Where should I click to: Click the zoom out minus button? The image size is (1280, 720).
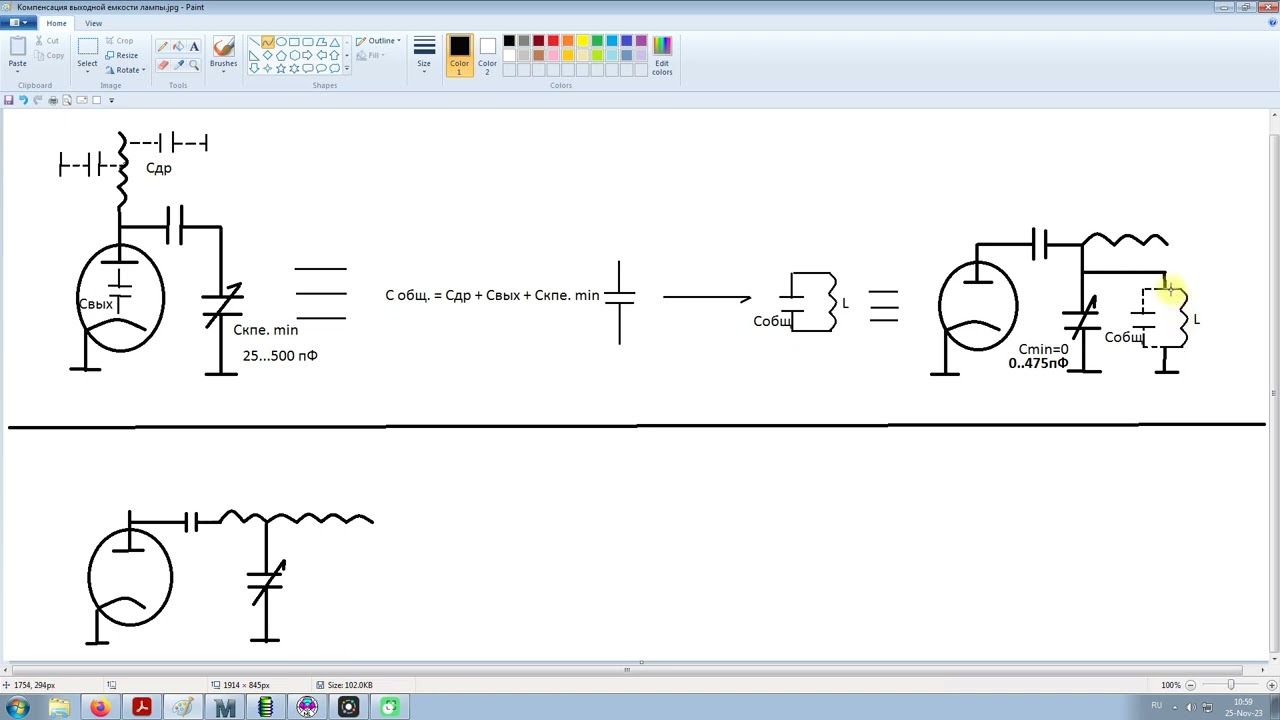point(1191,685)
